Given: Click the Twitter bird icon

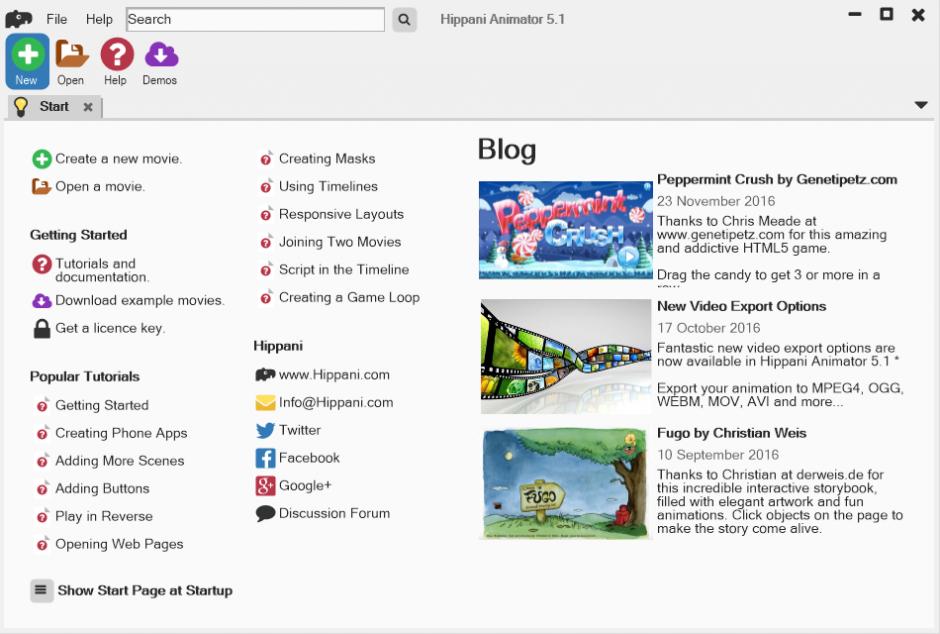Looking at the screenshot, I should 265,430.
